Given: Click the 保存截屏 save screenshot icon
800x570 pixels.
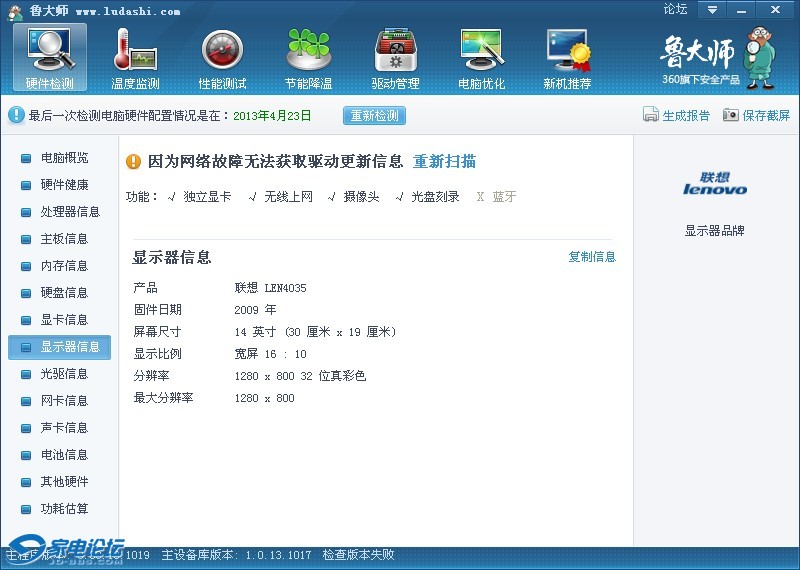Looking at the screenshot, I should point(731,115).
